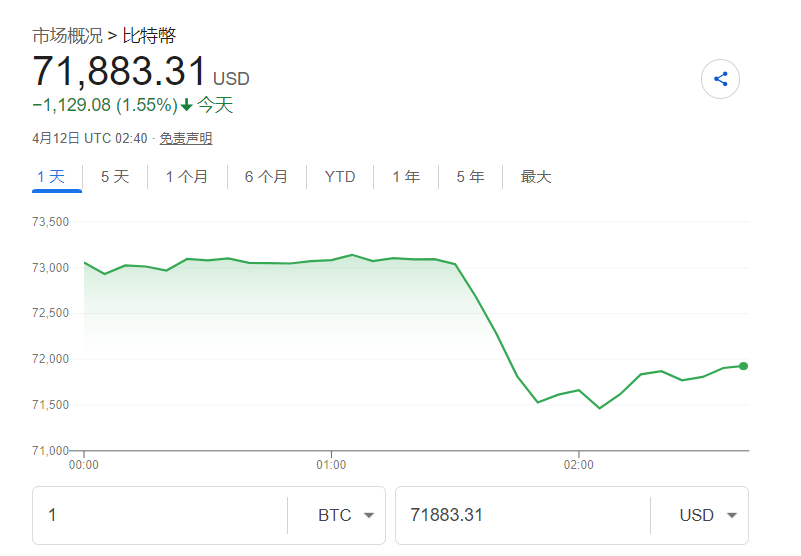The height and width of the screenshot is (556, 801).
Task: Switch to the 5 天 tab
Action: tap(115, 177)
